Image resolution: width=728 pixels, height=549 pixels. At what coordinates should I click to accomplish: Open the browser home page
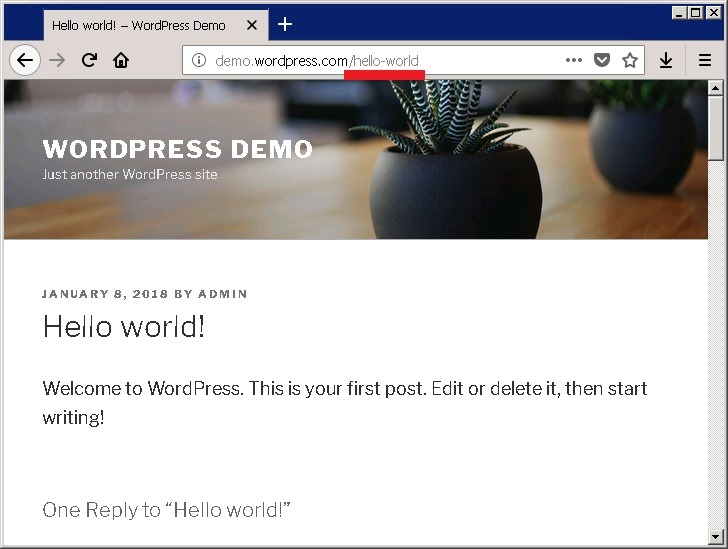click(x=121, y=60)
